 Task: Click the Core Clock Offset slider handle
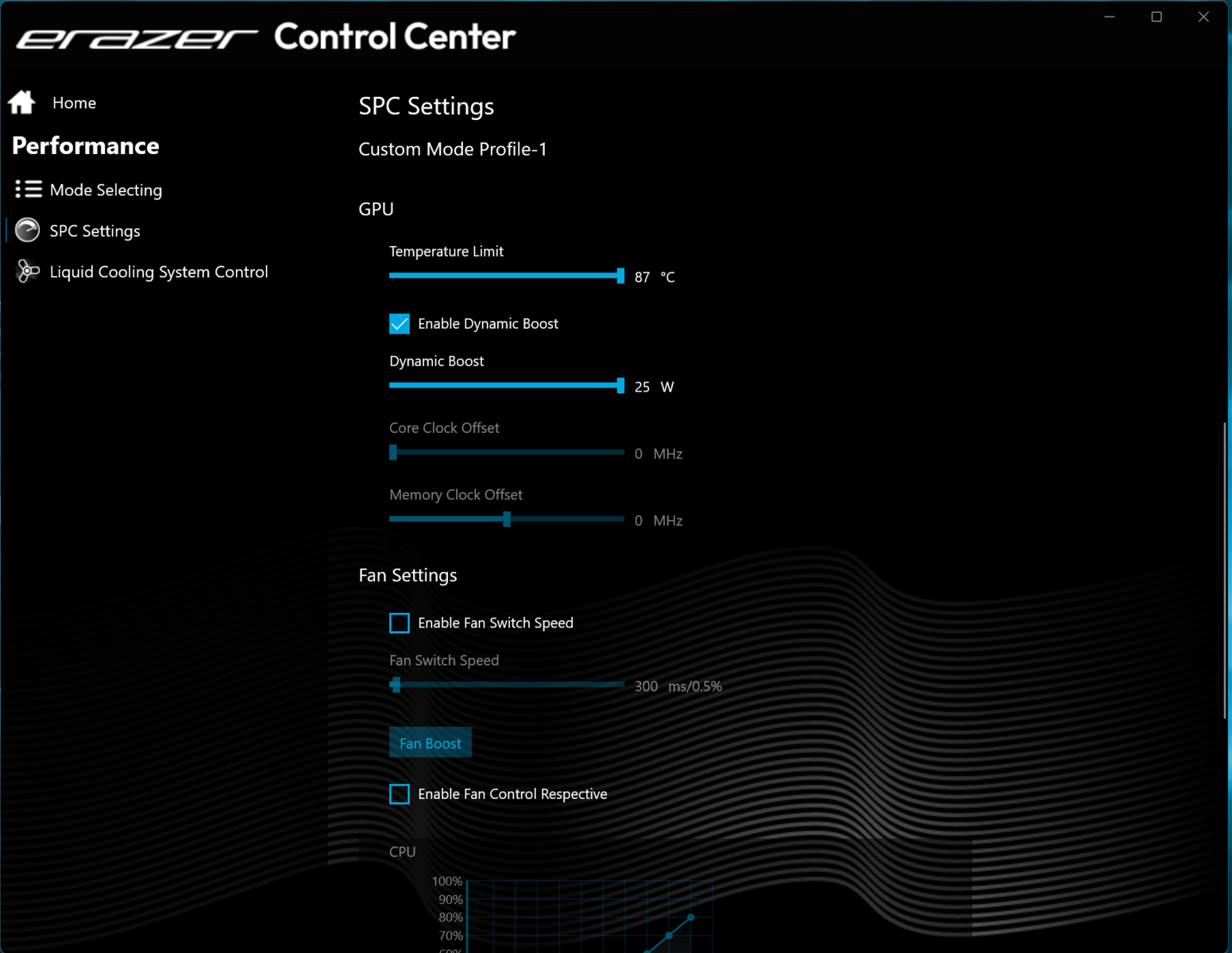(x=393, y=452)
